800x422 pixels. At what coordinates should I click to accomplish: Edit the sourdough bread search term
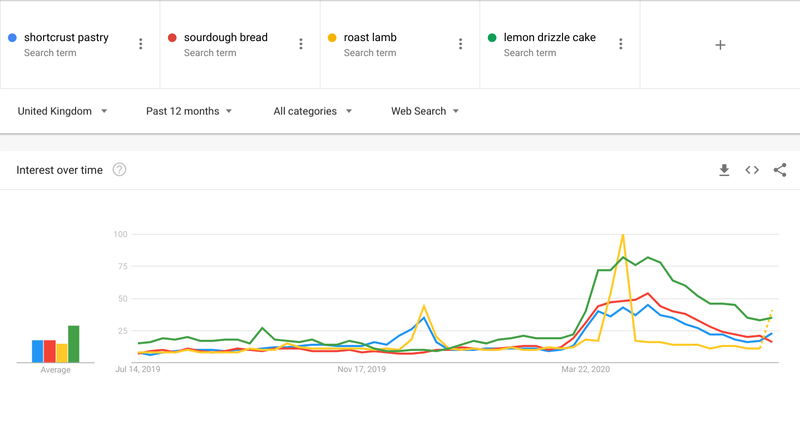(x=226, y=37)
